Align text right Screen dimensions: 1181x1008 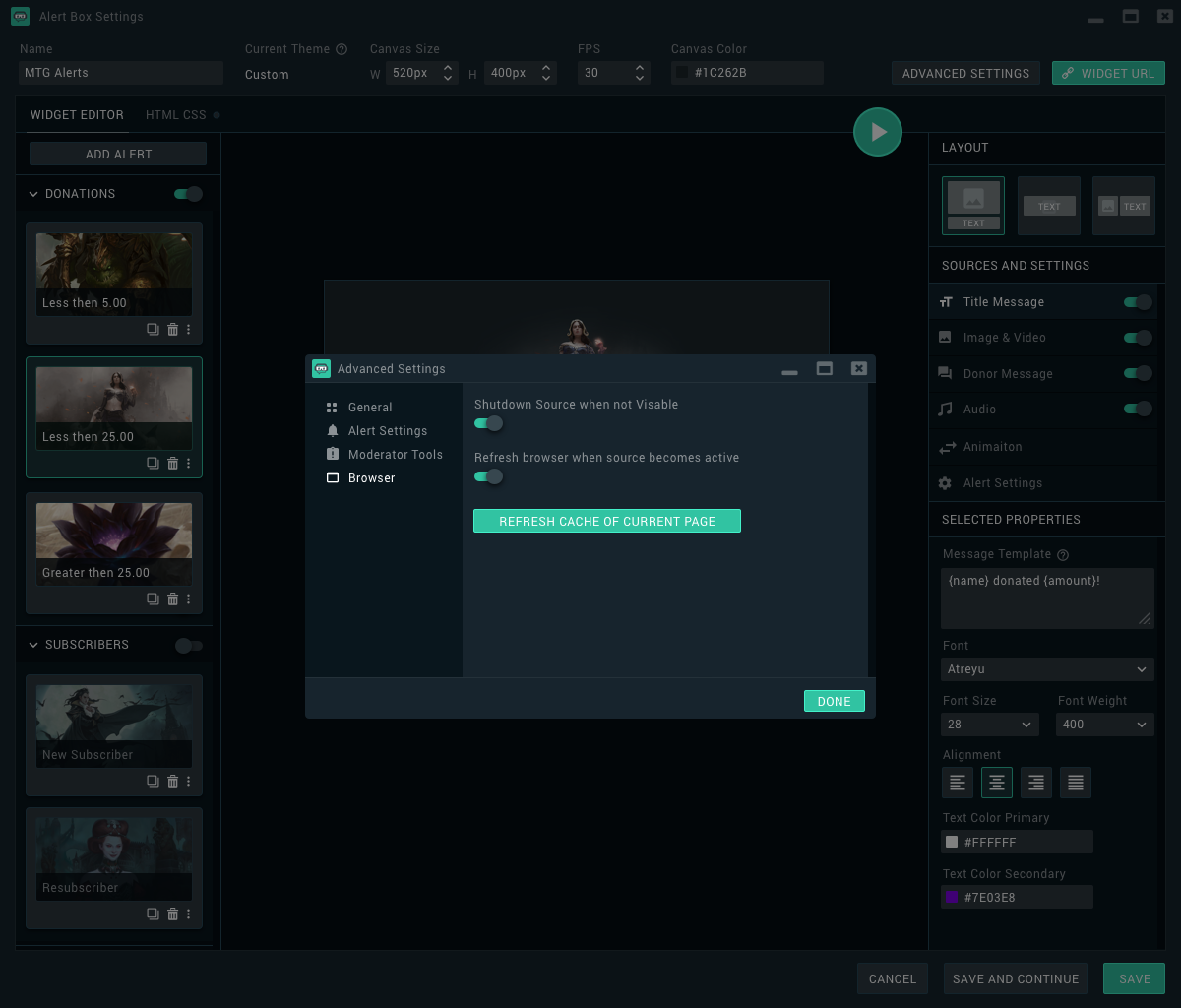tap(1036, 783)
